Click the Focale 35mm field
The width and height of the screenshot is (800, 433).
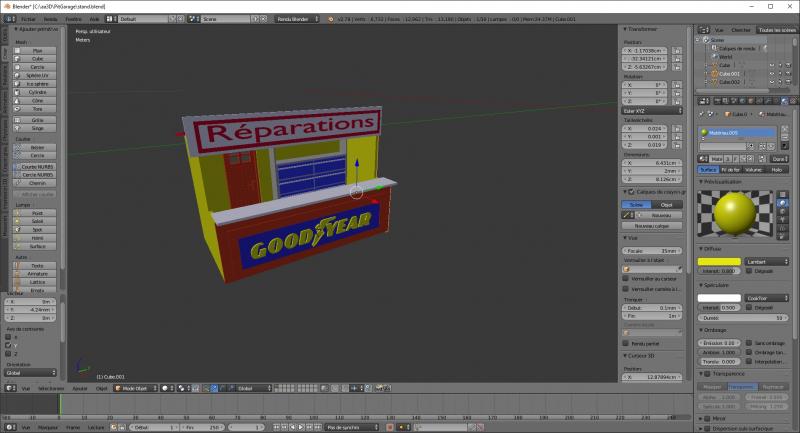tap(654, 250)
